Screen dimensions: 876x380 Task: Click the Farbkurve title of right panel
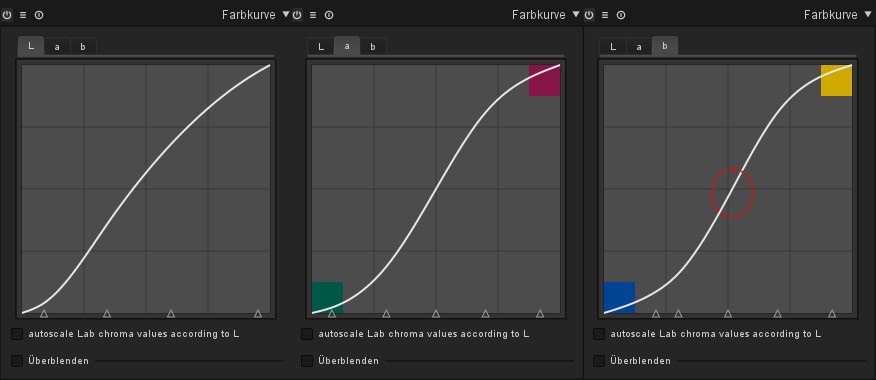click(x=831, y=15)
